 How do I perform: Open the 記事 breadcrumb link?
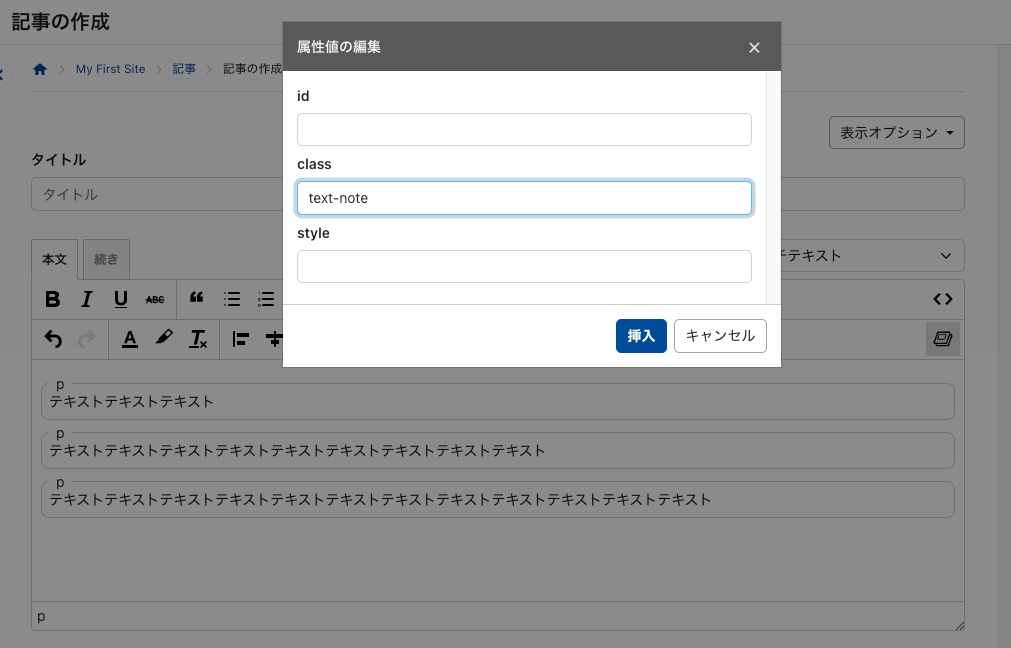click(x=184, y=69)
